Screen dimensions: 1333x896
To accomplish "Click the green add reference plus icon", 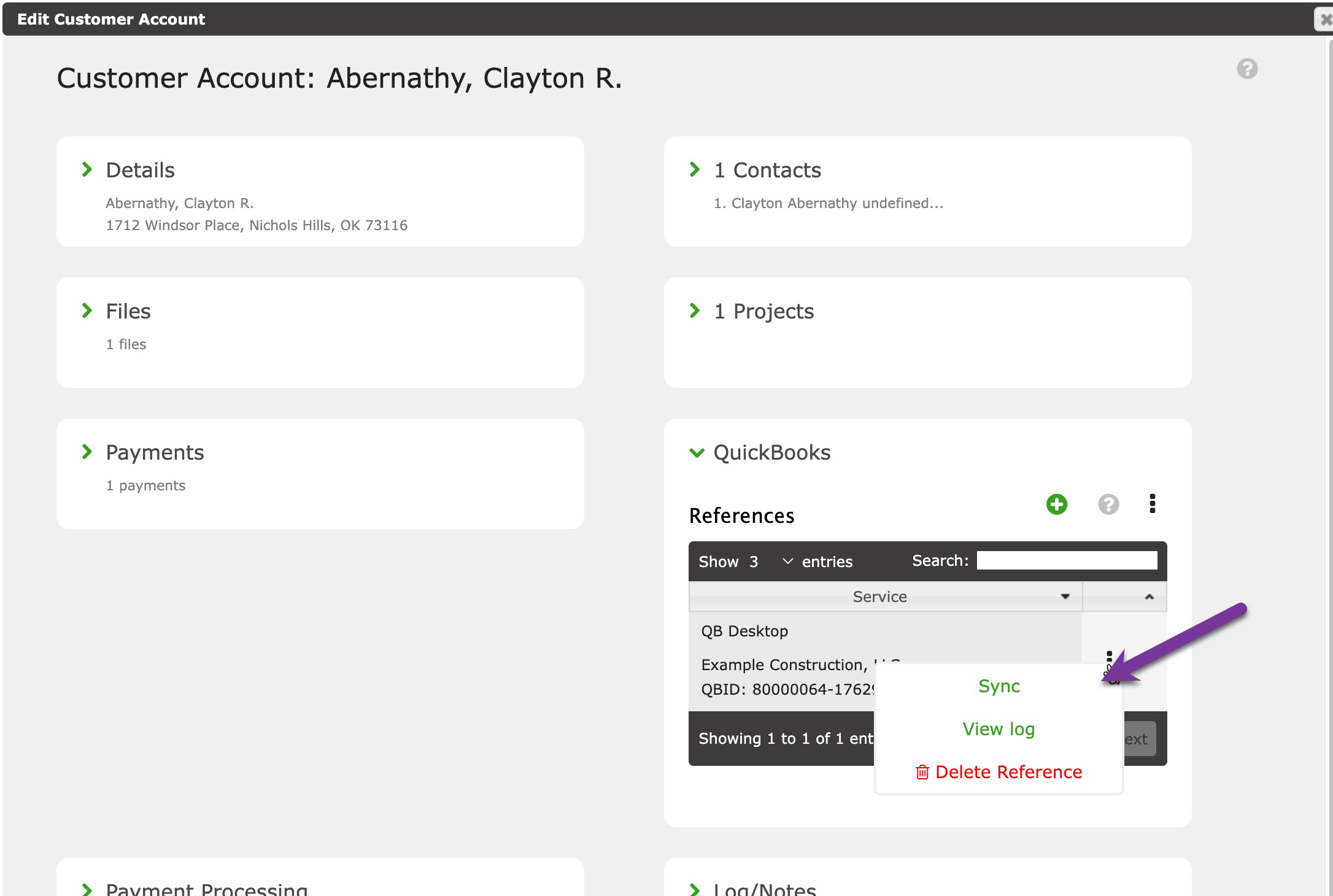I will coord(1056,504).
